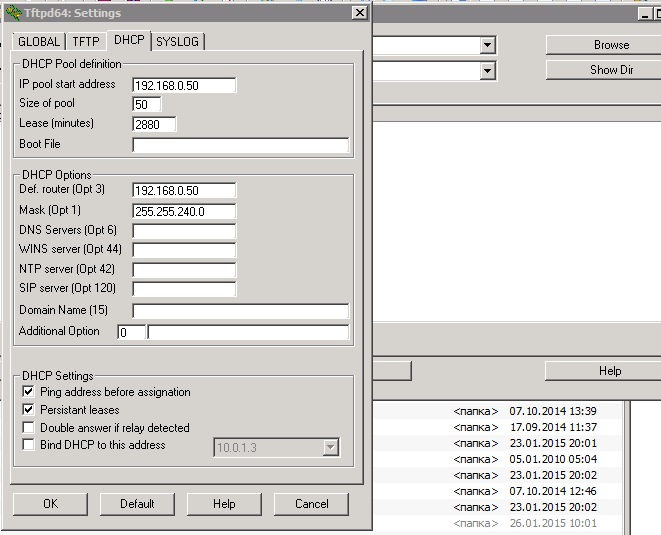Screen dimensions: 661x535
Task: Select folder row dated 07.10.2014 13:39
Action: pyautogui.click(x=497, y=411)
